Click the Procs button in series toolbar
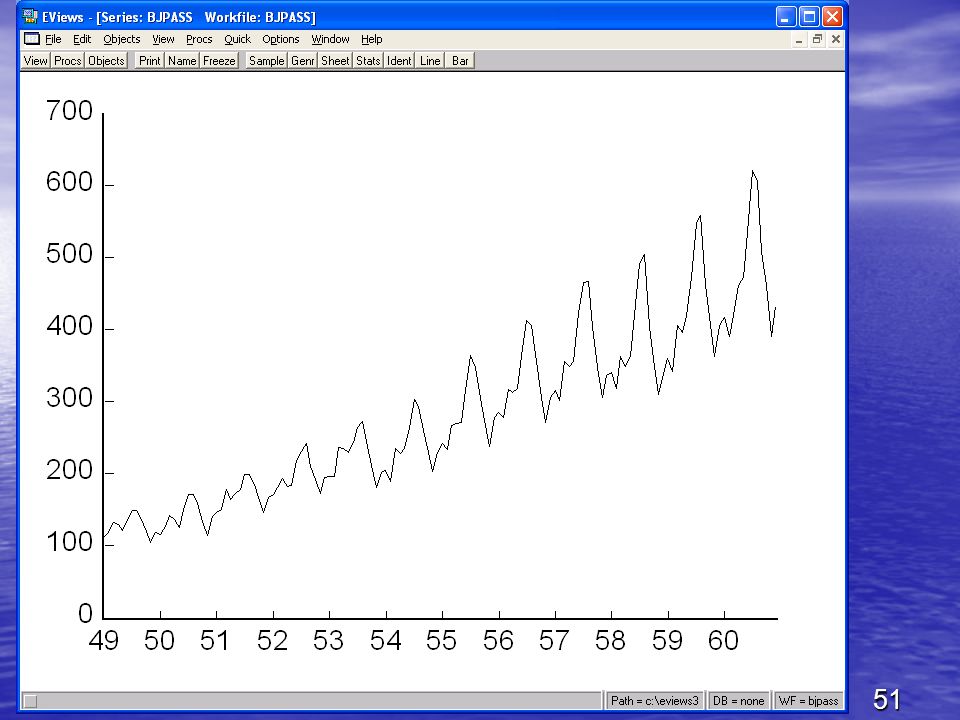Viewport: 960px width, 720px height. (x=67, y=61)
